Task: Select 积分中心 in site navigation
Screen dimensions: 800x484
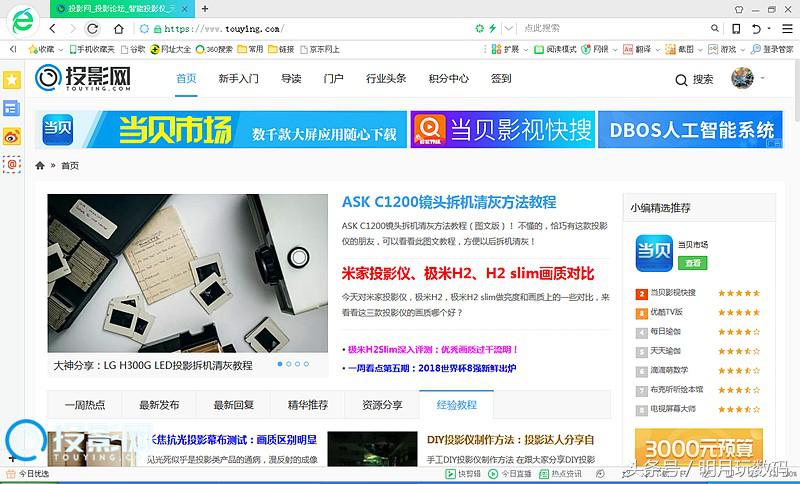Action: click(x=448, y=79)
